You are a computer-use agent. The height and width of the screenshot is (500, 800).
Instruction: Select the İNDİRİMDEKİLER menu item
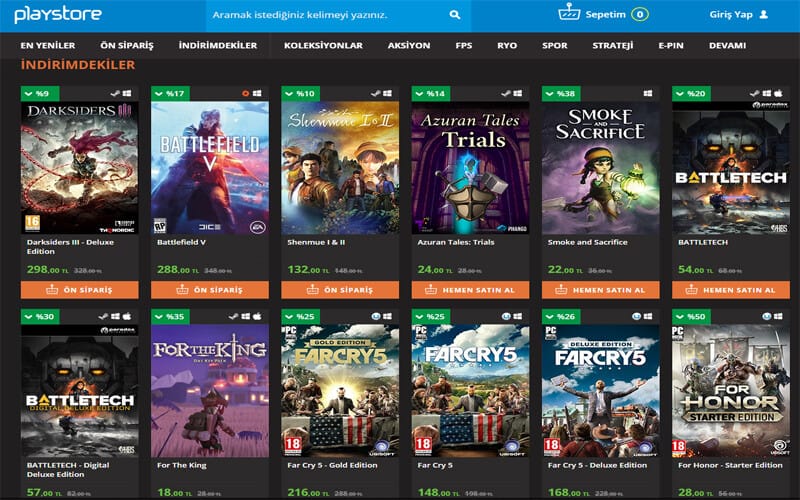[218, 45]
